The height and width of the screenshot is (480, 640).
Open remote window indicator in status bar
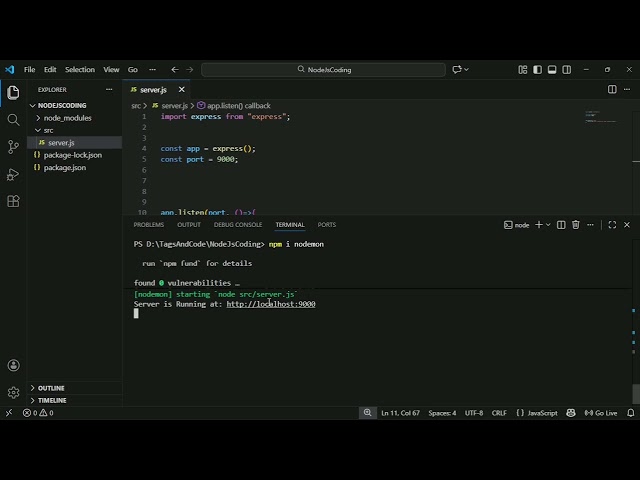point(9,413)
